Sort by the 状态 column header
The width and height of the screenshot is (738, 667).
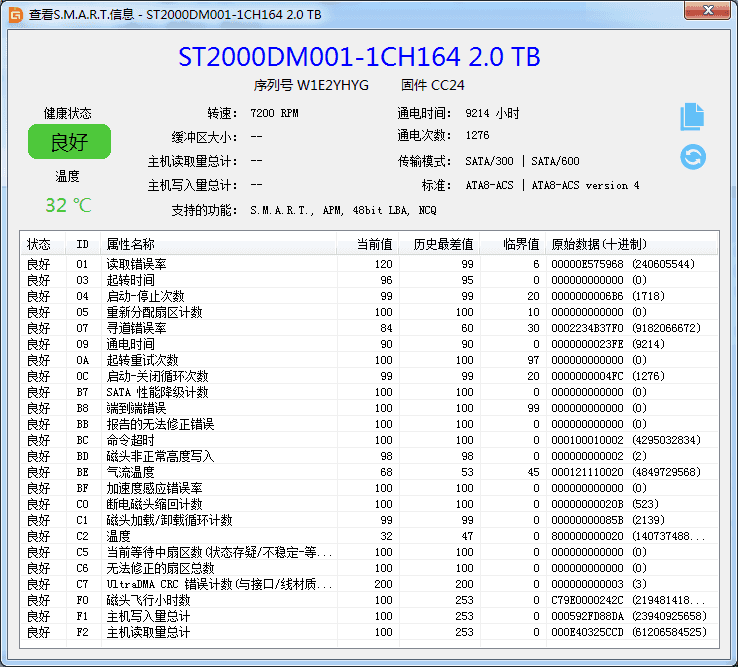[x=39, y=245]
